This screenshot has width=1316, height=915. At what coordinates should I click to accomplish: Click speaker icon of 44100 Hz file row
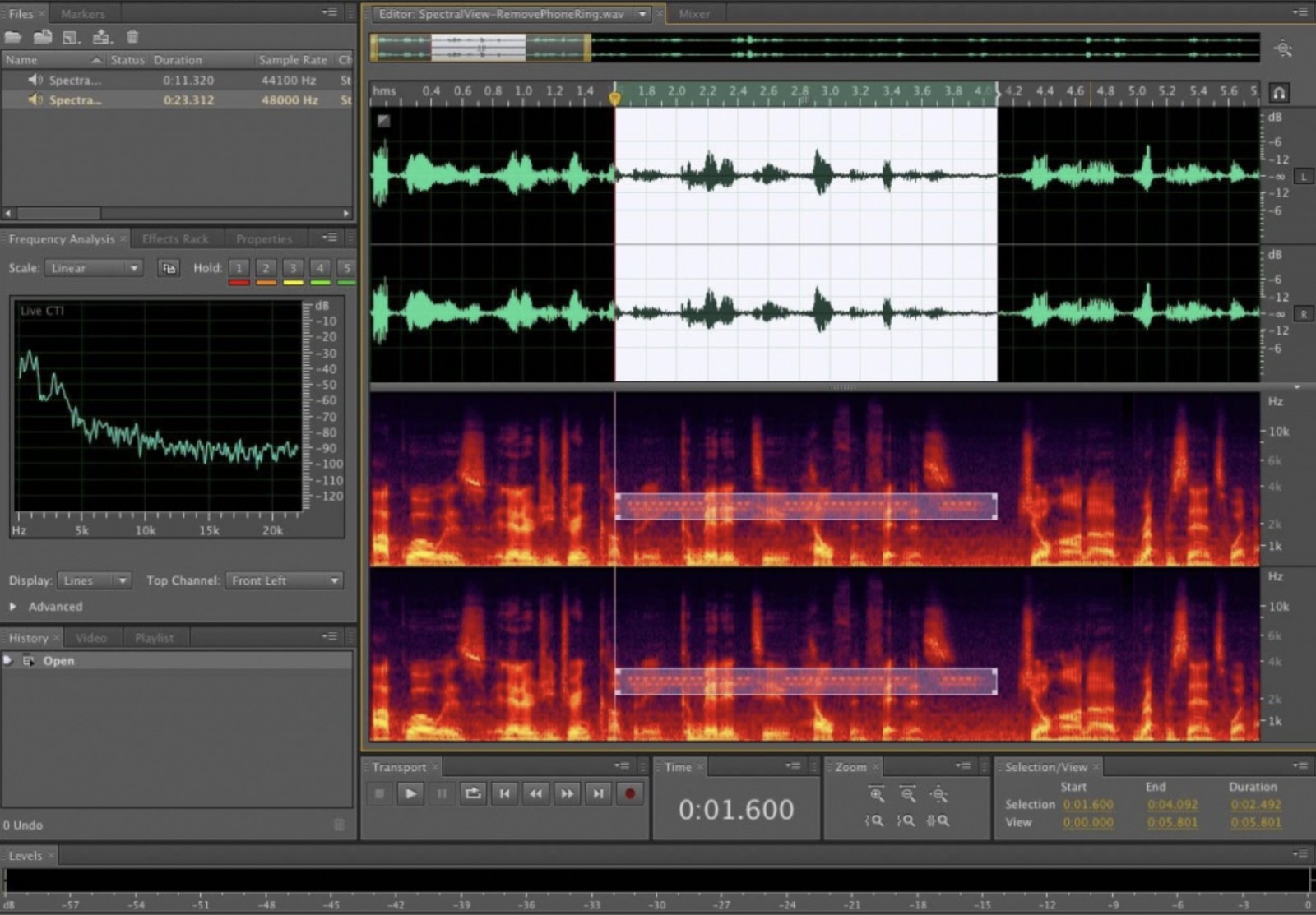pos(35,80)
